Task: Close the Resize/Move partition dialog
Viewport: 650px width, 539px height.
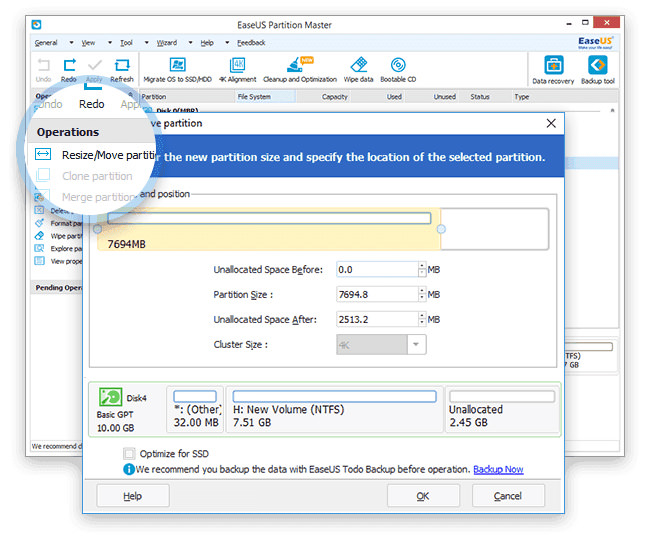Action: (x=551, y=123)
